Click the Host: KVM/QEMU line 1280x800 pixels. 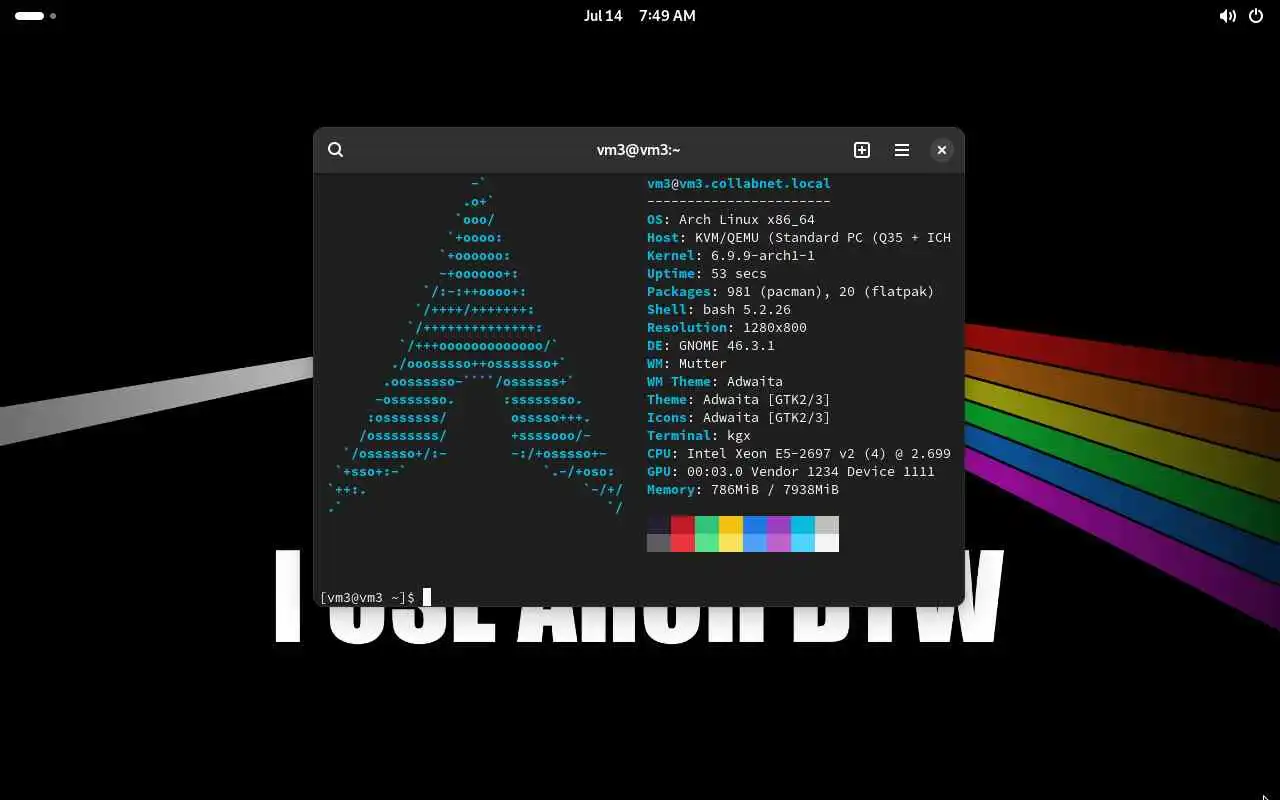pos(799,238)
